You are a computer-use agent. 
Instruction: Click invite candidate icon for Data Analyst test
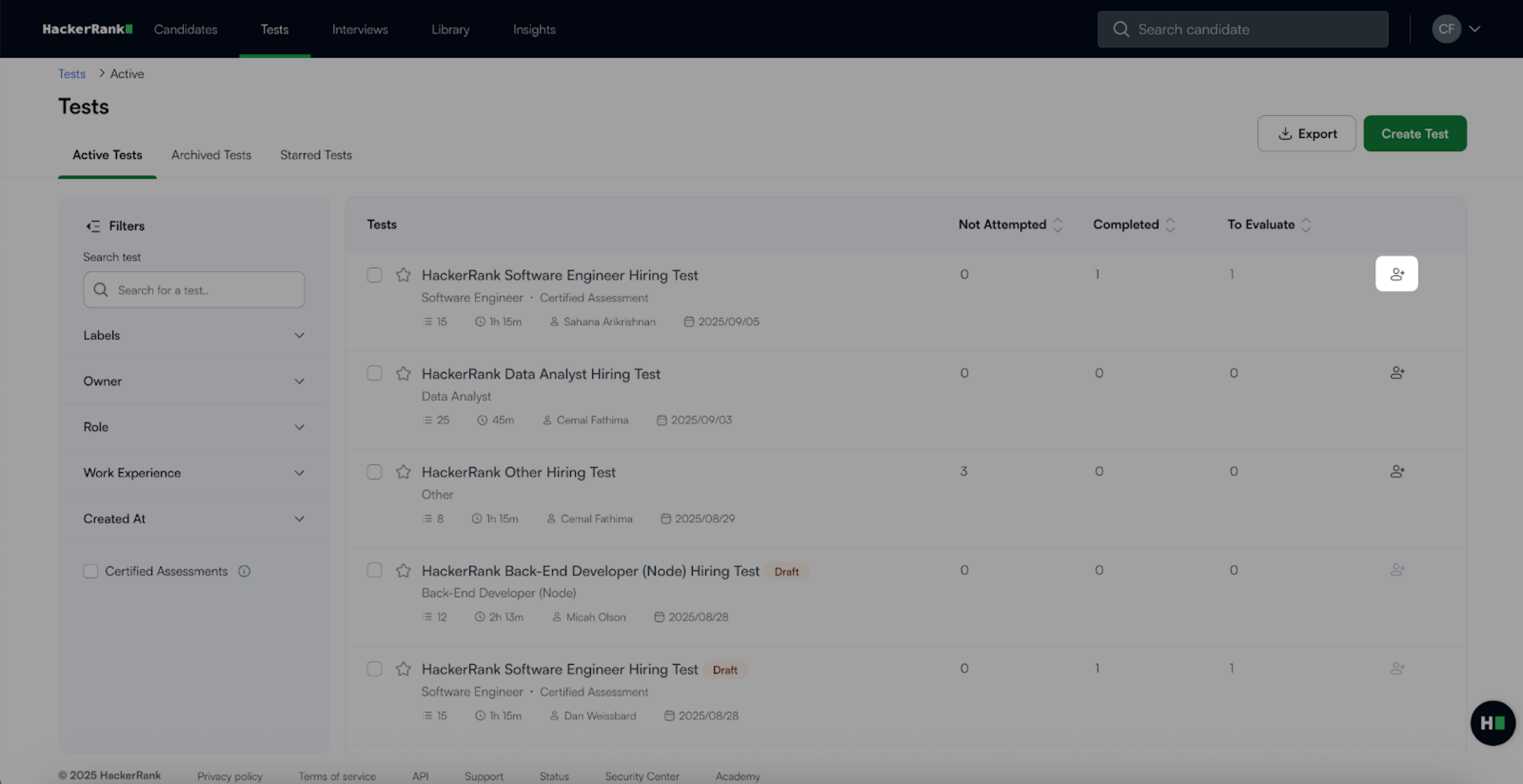tap(1396, 373)
